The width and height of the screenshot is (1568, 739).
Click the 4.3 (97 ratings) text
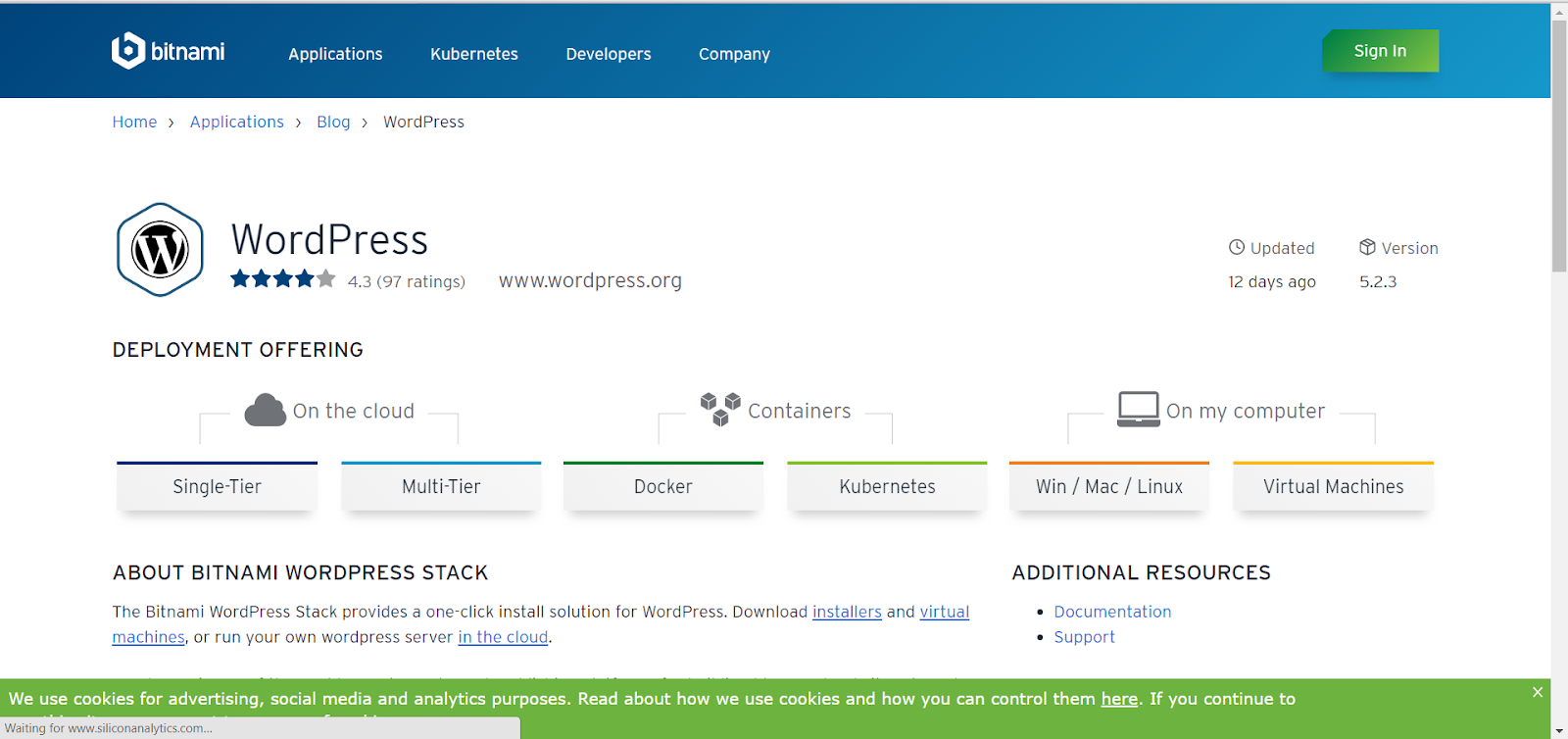click(x=407, y=281)
